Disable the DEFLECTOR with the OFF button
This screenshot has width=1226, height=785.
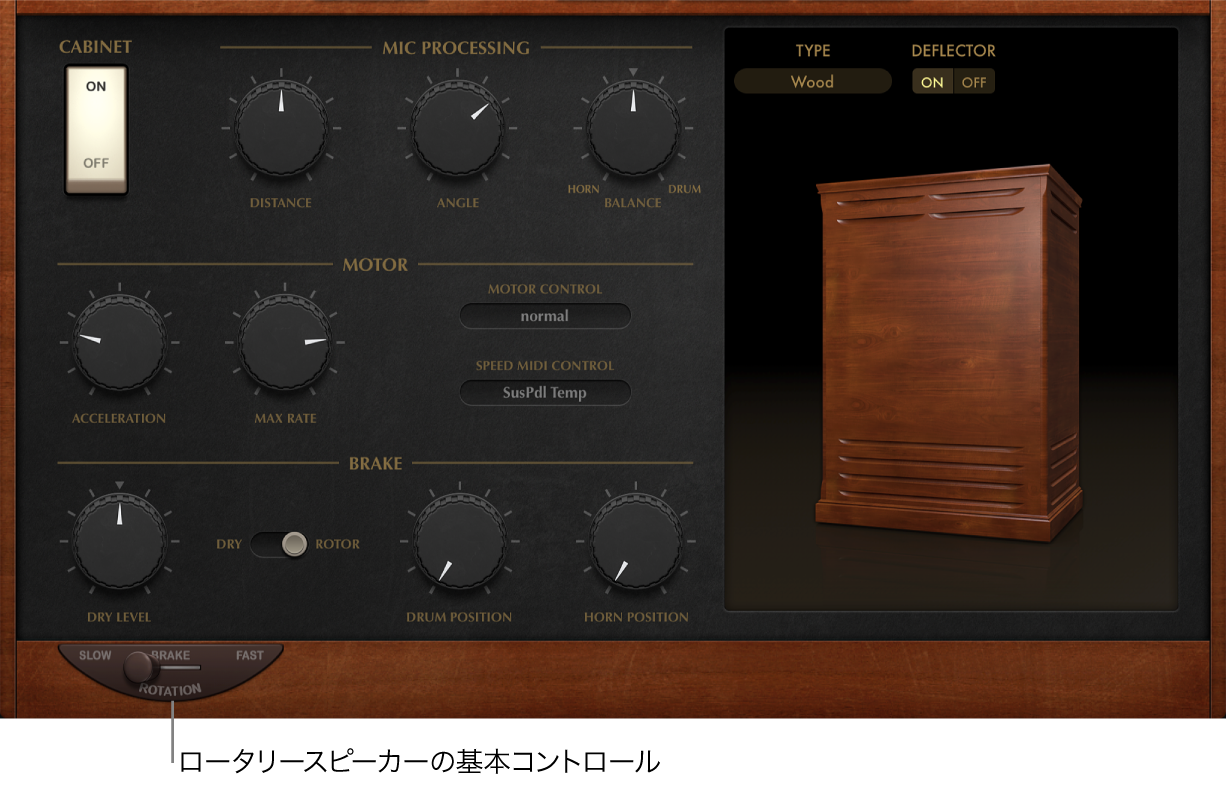pos(972,81)
